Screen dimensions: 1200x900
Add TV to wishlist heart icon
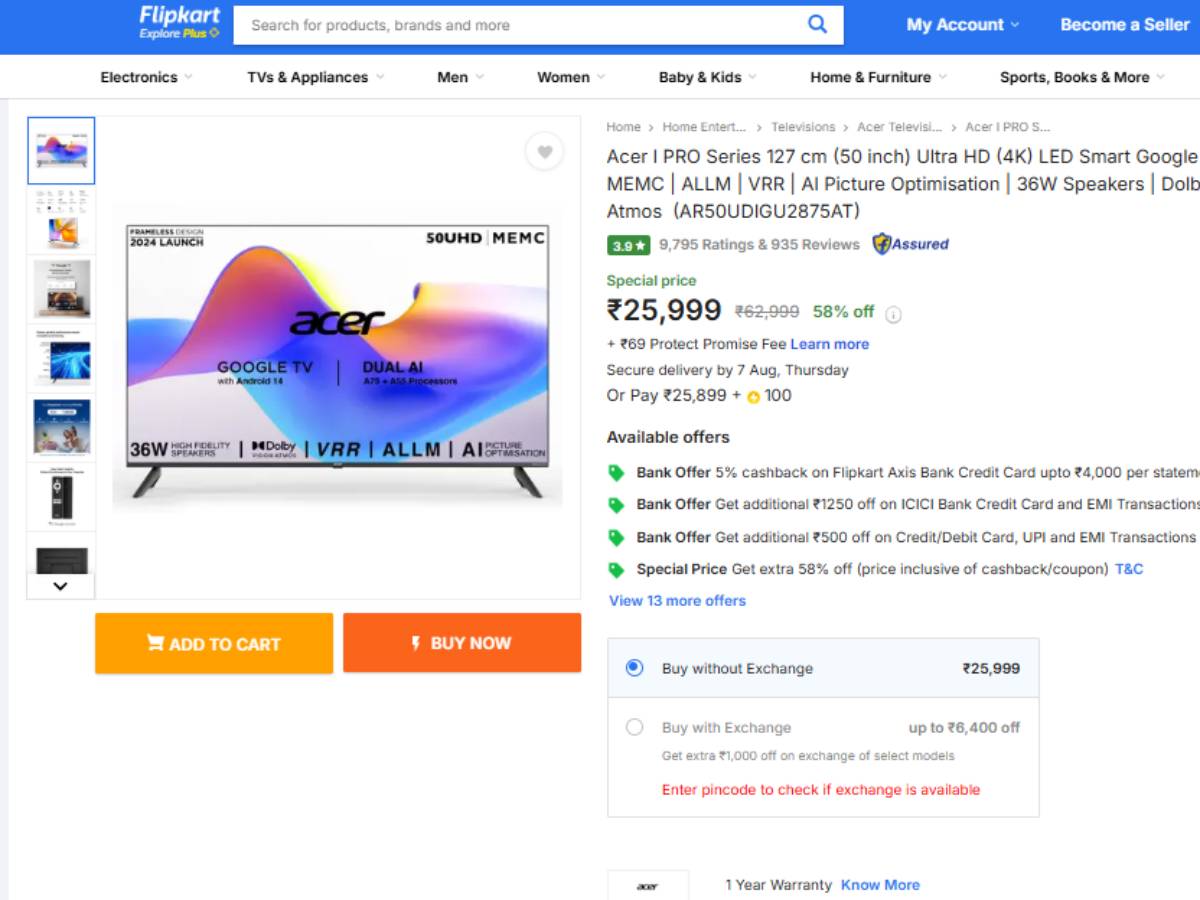point(544,152)
